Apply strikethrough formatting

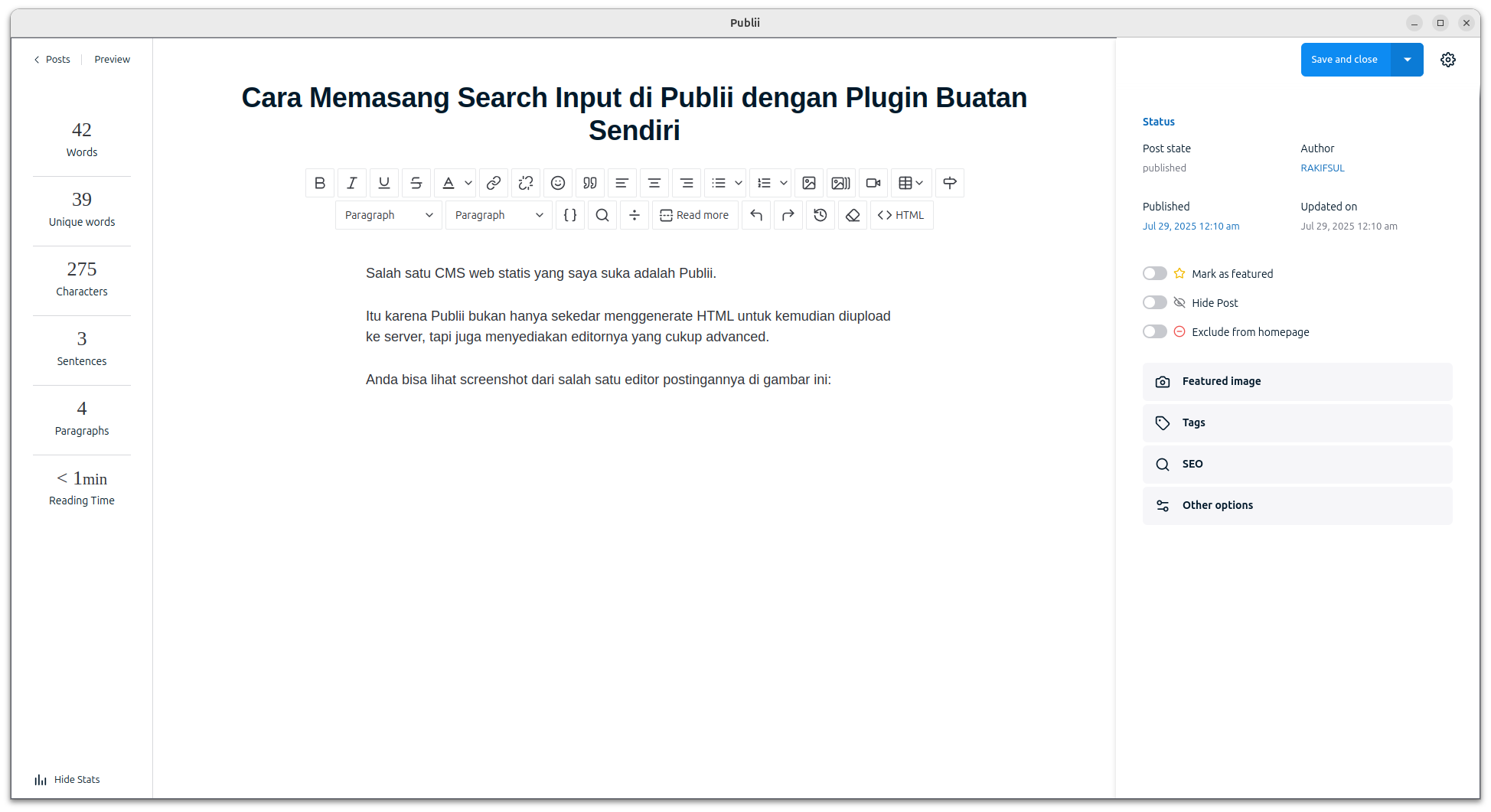click(x=416, y=183)
